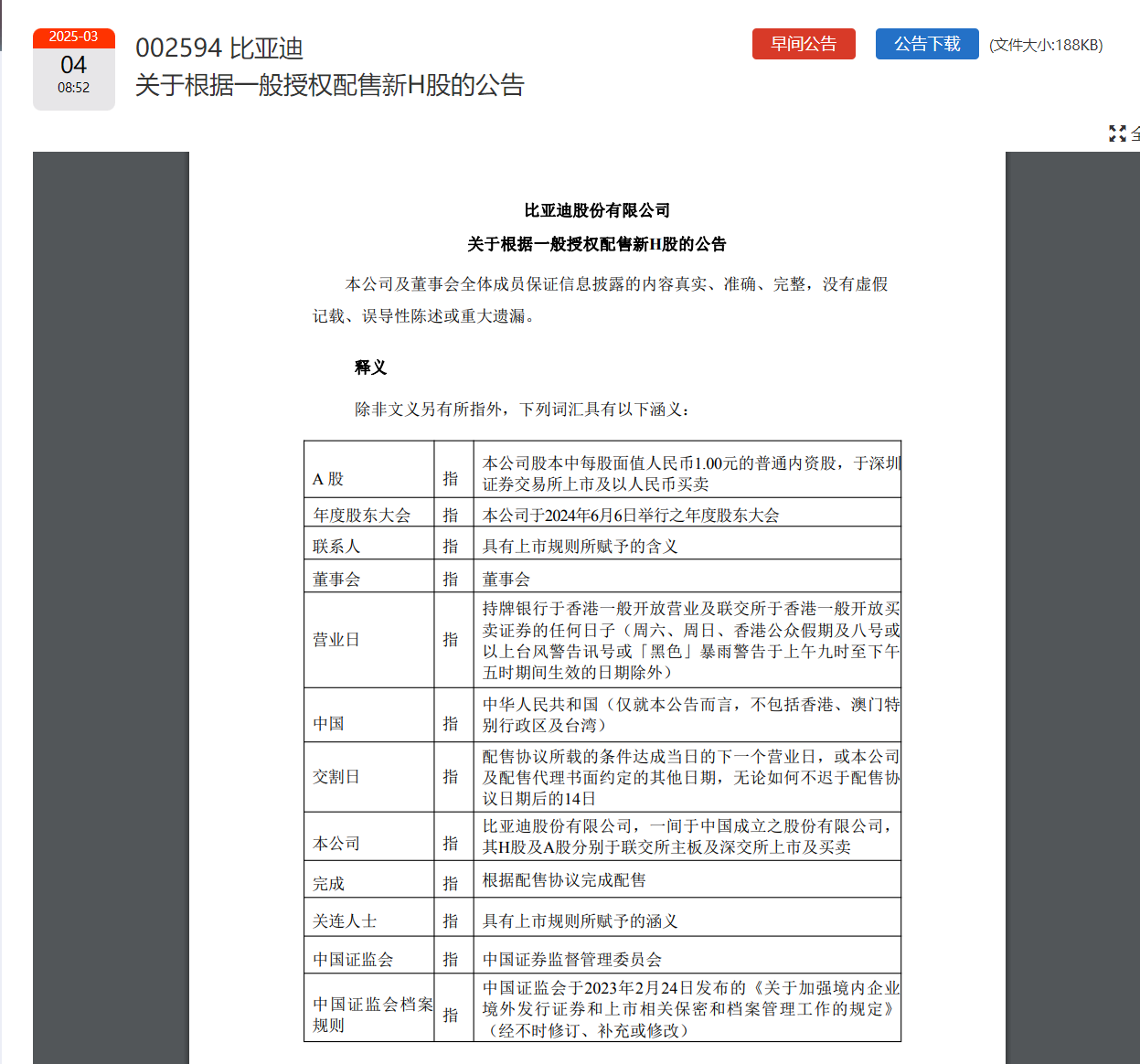Click the fullscreen expand icon

(x=1117, y=133)
